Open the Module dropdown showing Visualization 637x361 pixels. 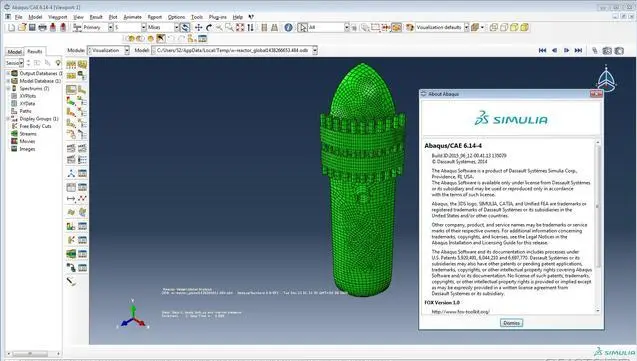(108, 50)
